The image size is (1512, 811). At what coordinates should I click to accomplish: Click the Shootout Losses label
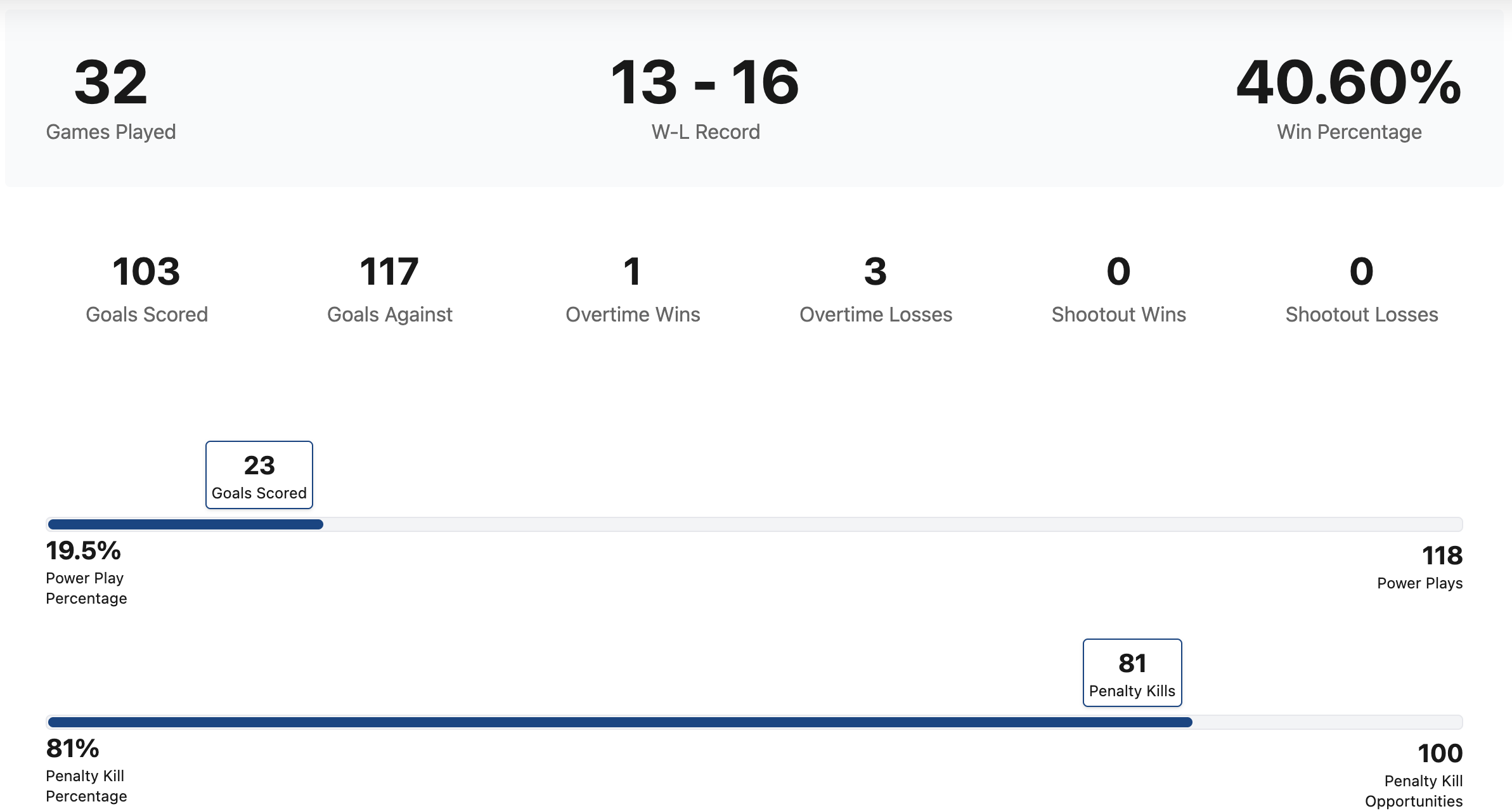pyautogui.click(x=1362, y=315)
